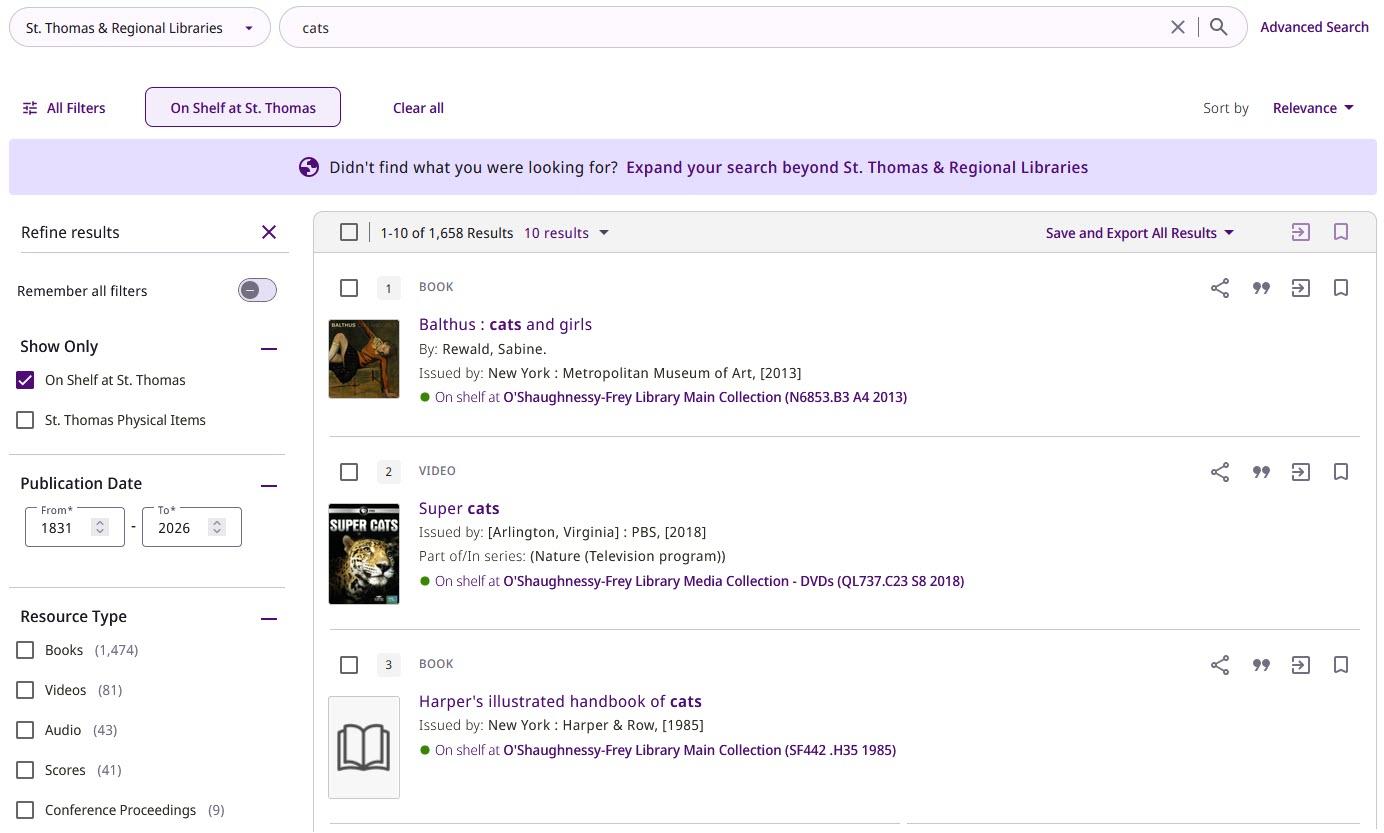This screenshot has width=1384, height=833.
Task: Open the placeholder book icon for Harper's handbook
Action: coord(364,748)
